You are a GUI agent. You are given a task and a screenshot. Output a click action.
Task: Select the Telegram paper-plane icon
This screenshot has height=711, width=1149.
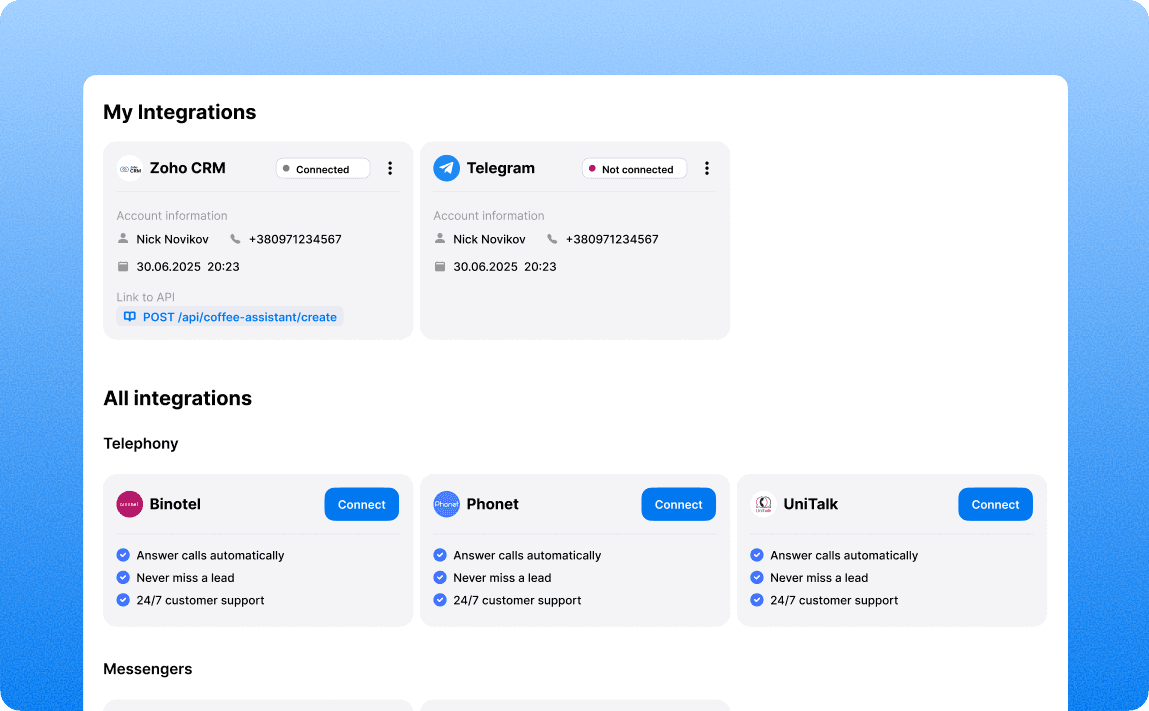pos(446,168)
